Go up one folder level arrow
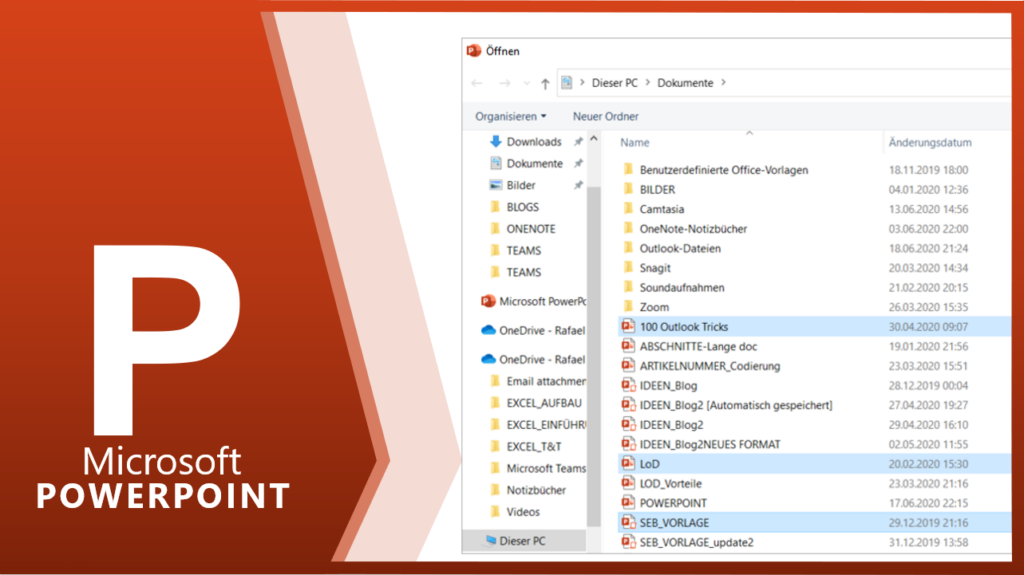 click(x=544, y=83)
